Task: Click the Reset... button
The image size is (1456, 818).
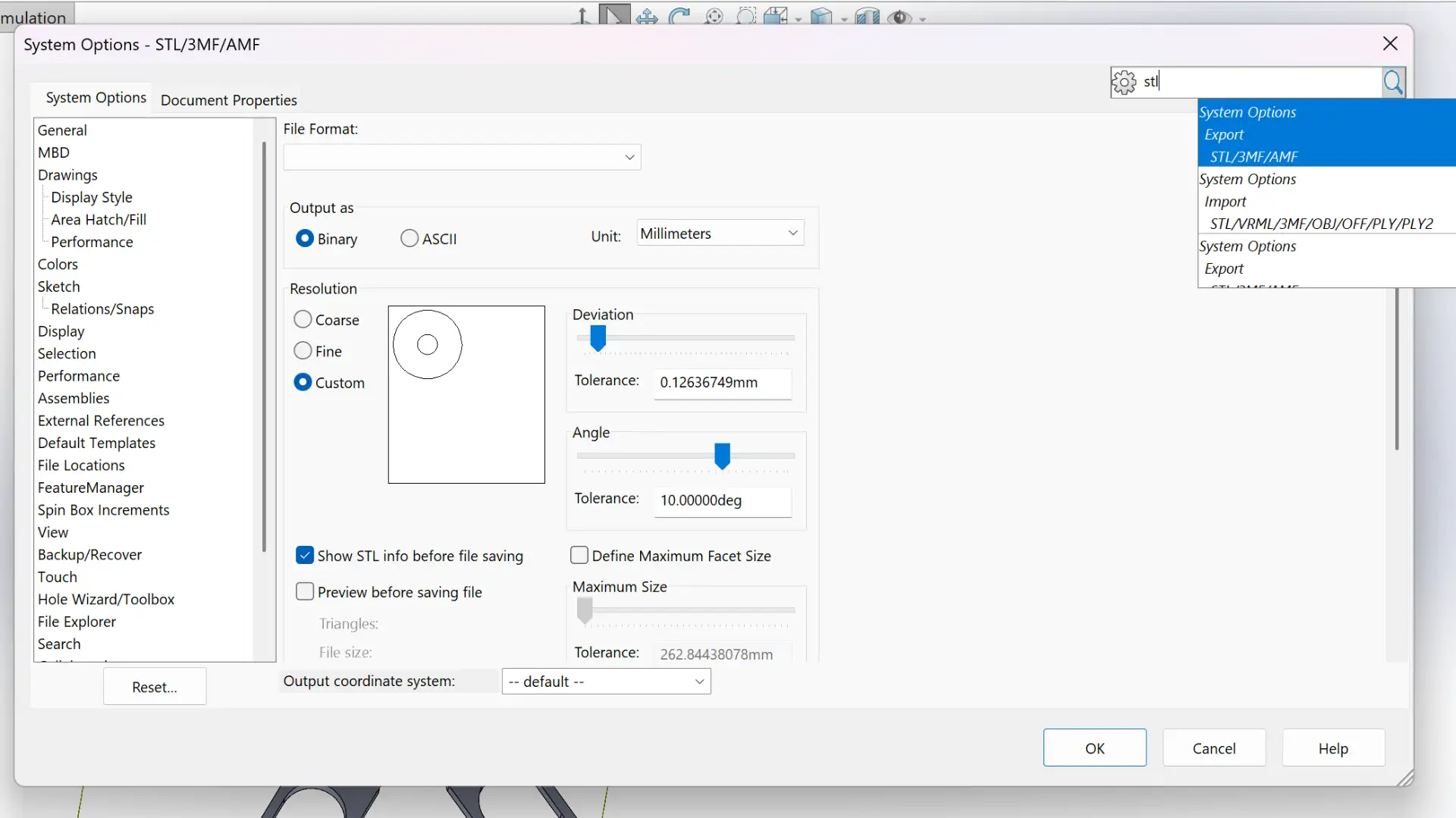Action: (155, 687)
